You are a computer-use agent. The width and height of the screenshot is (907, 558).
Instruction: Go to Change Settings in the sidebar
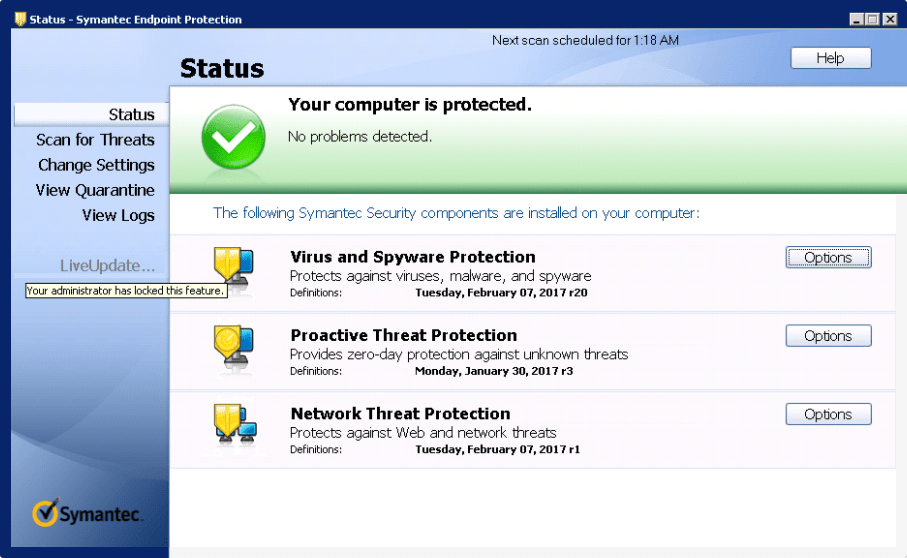pos(97,165)
